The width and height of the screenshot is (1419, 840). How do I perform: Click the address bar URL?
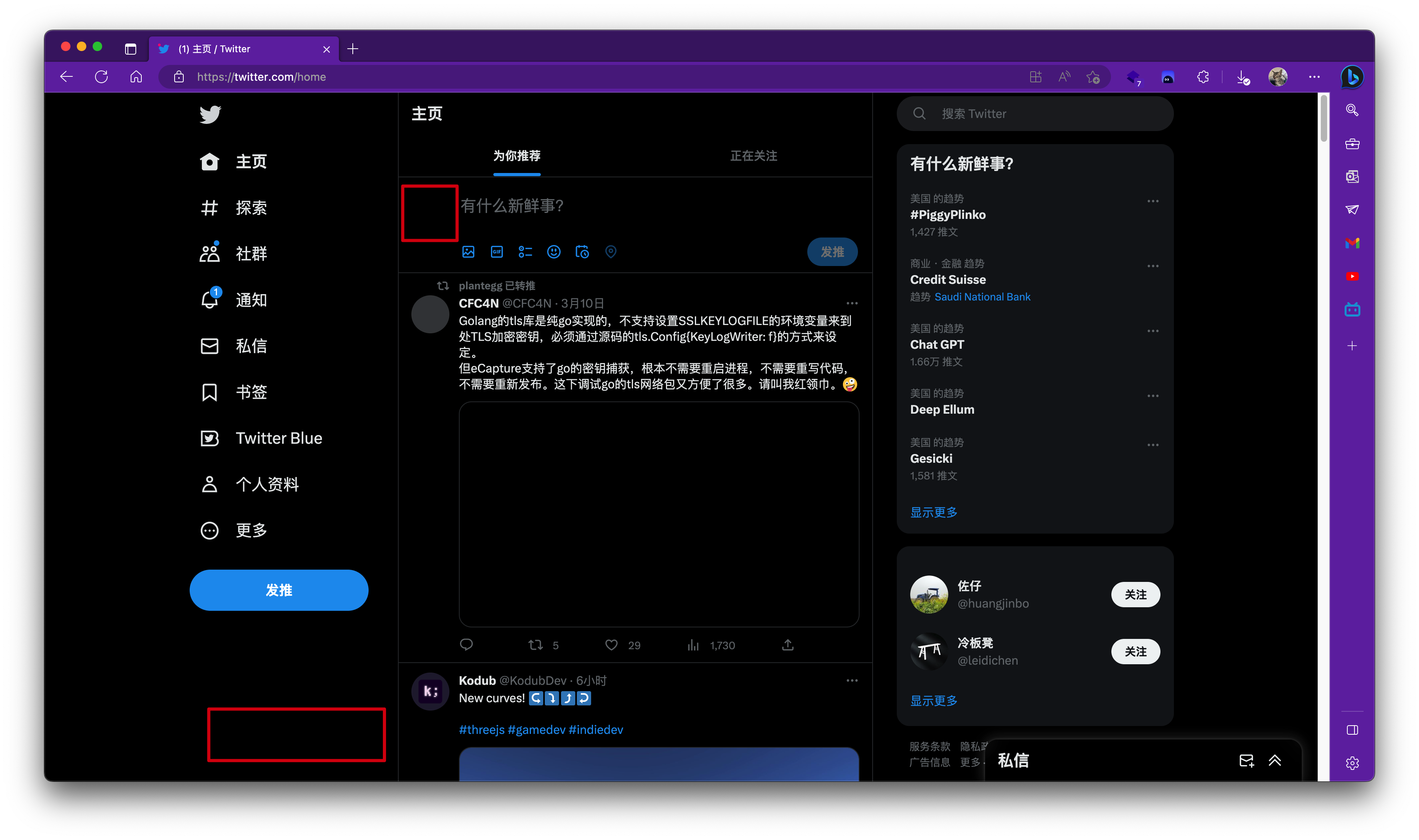pos(261,77)
